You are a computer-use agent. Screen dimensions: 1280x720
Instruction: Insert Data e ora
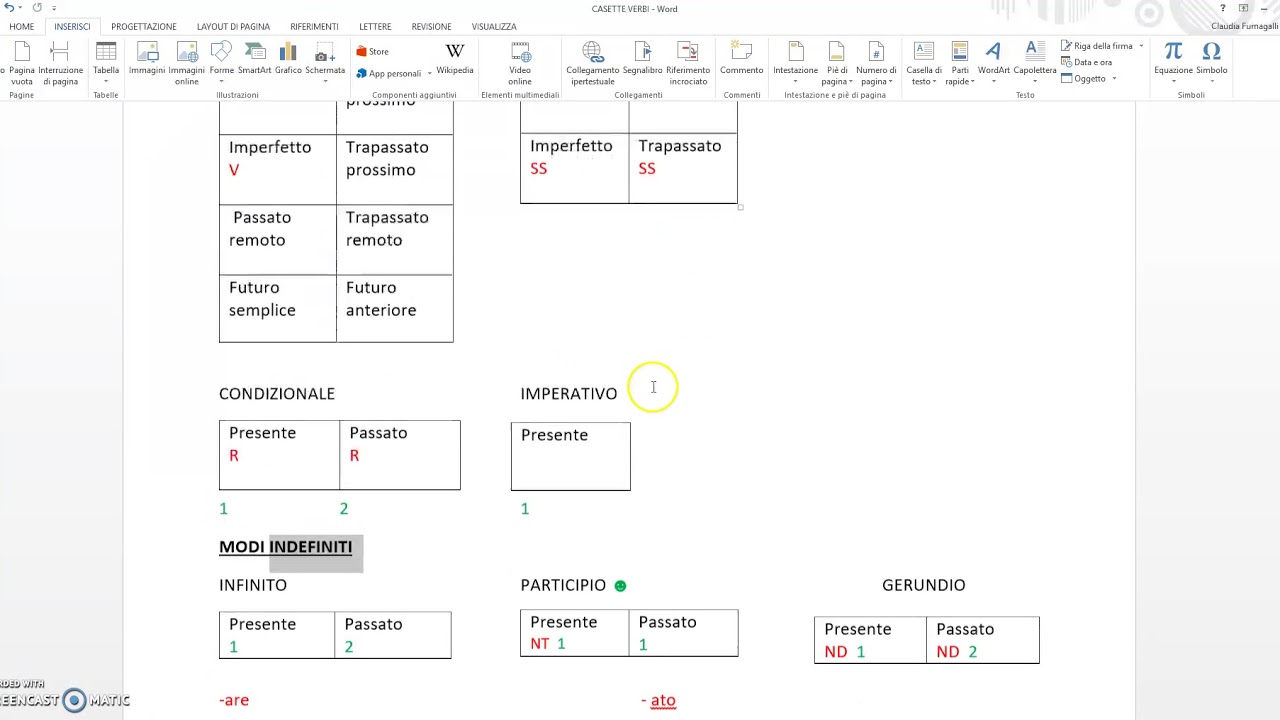(x=1087, y=62)
